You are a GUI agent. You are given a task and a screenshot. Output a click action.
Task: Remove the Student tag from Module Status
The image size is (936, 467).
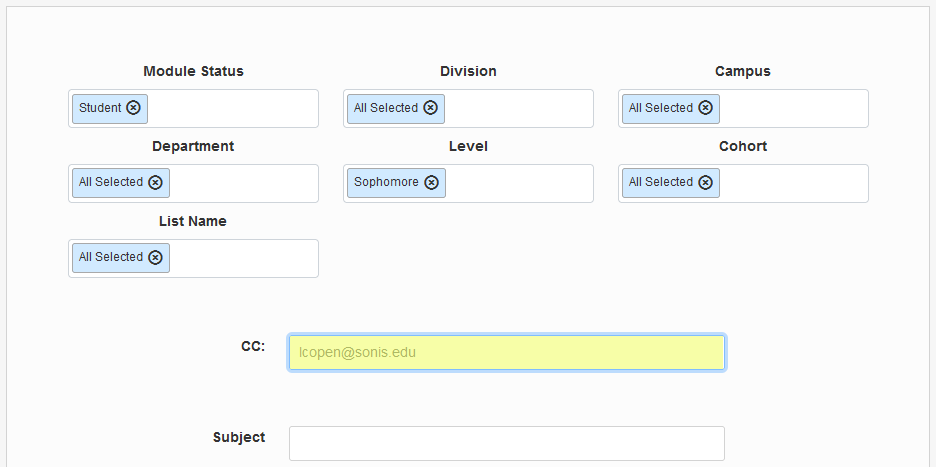[133, 108]
